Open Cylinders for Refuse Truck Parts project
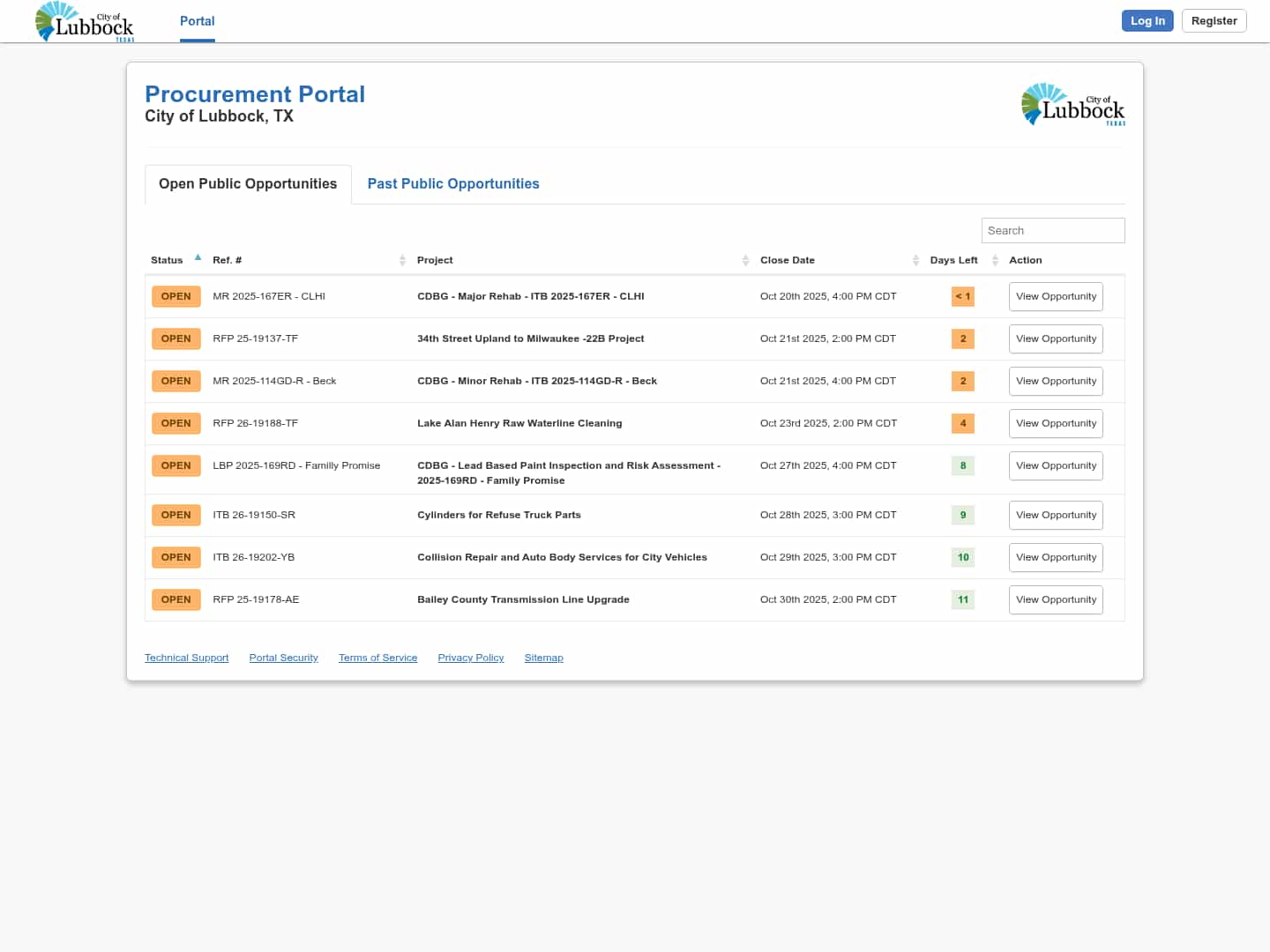 [498, 516]
